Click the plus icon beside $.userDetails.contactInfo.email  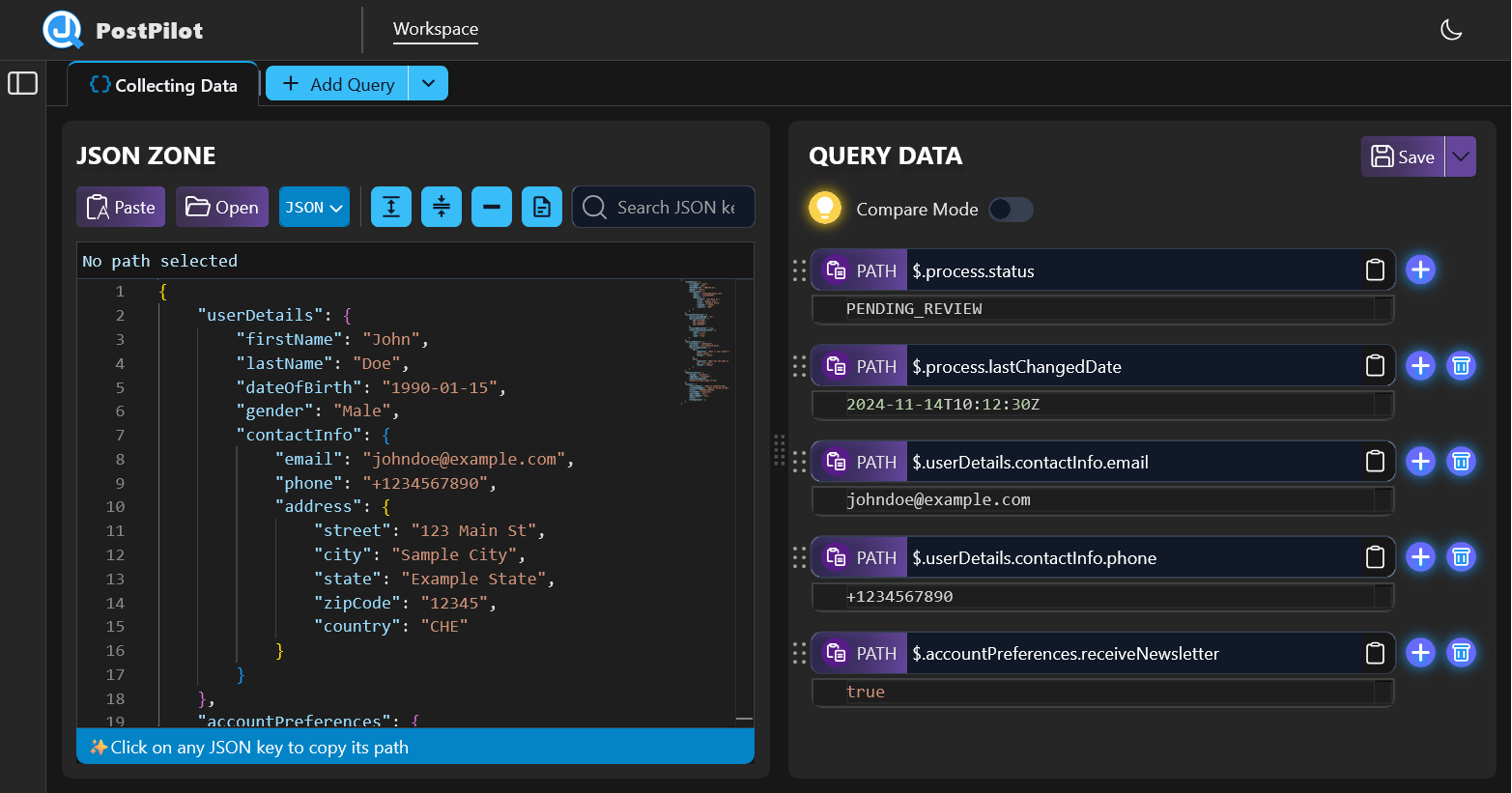click(x=1420, y=461)
